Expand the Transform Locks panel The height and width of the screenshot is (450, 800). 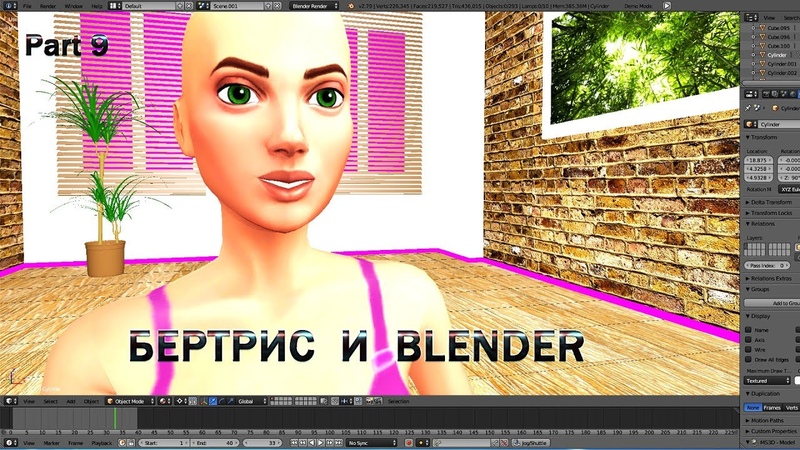(769, 213)
